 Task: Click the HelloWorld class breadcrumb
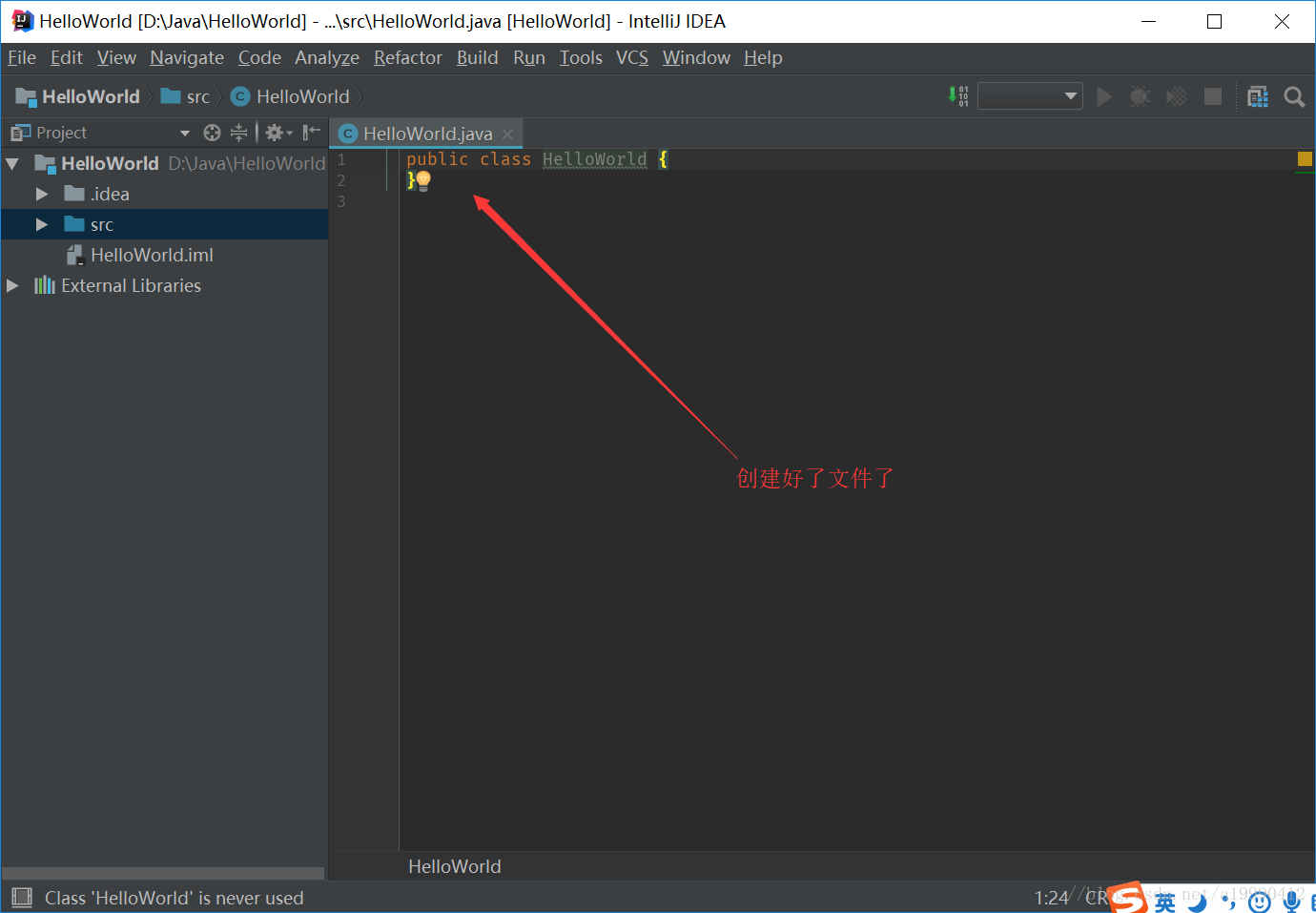pyautogui.click(x=291, y=96)
